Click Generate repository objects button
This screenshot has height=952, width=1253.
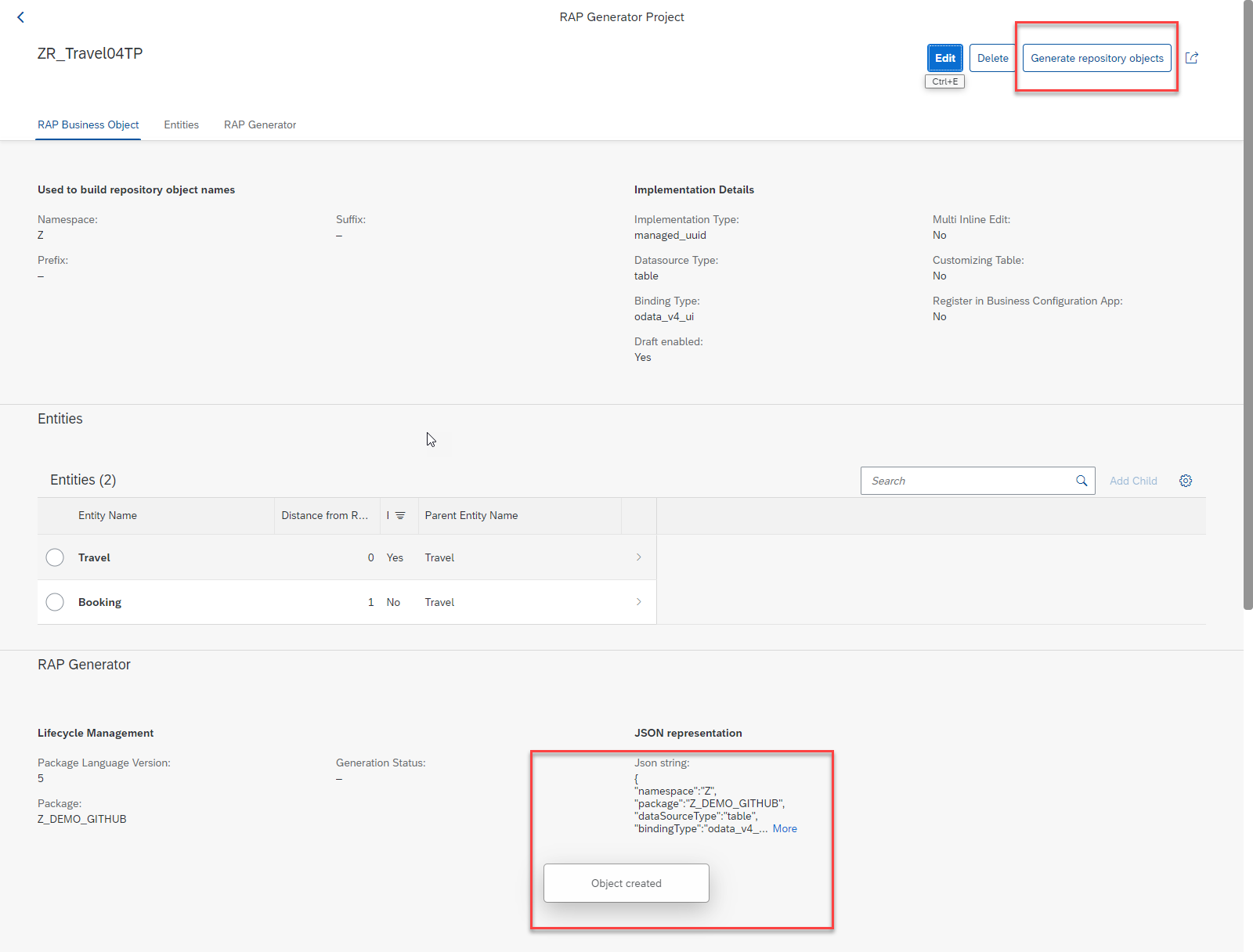(x=1096, y=58)
